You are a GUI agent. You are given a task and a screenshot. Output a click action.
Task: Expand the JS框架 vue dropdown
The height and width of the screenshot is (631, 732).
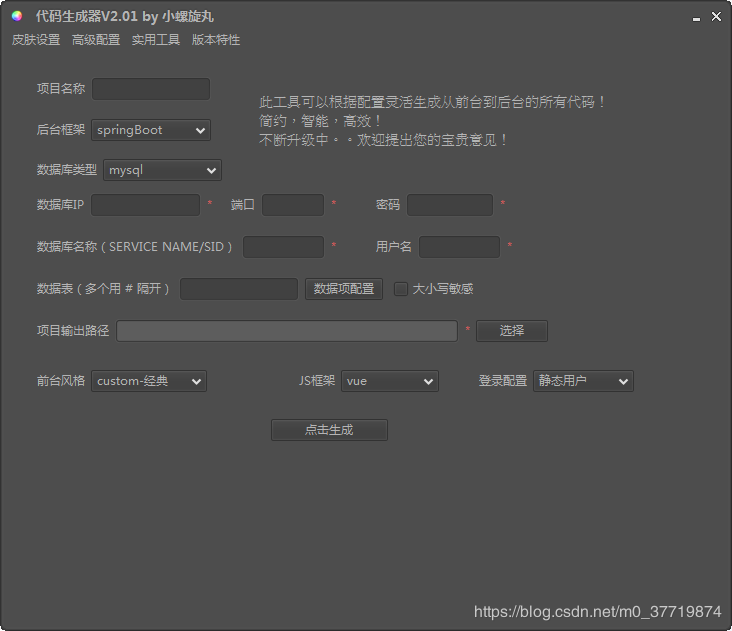click(390, 381)
